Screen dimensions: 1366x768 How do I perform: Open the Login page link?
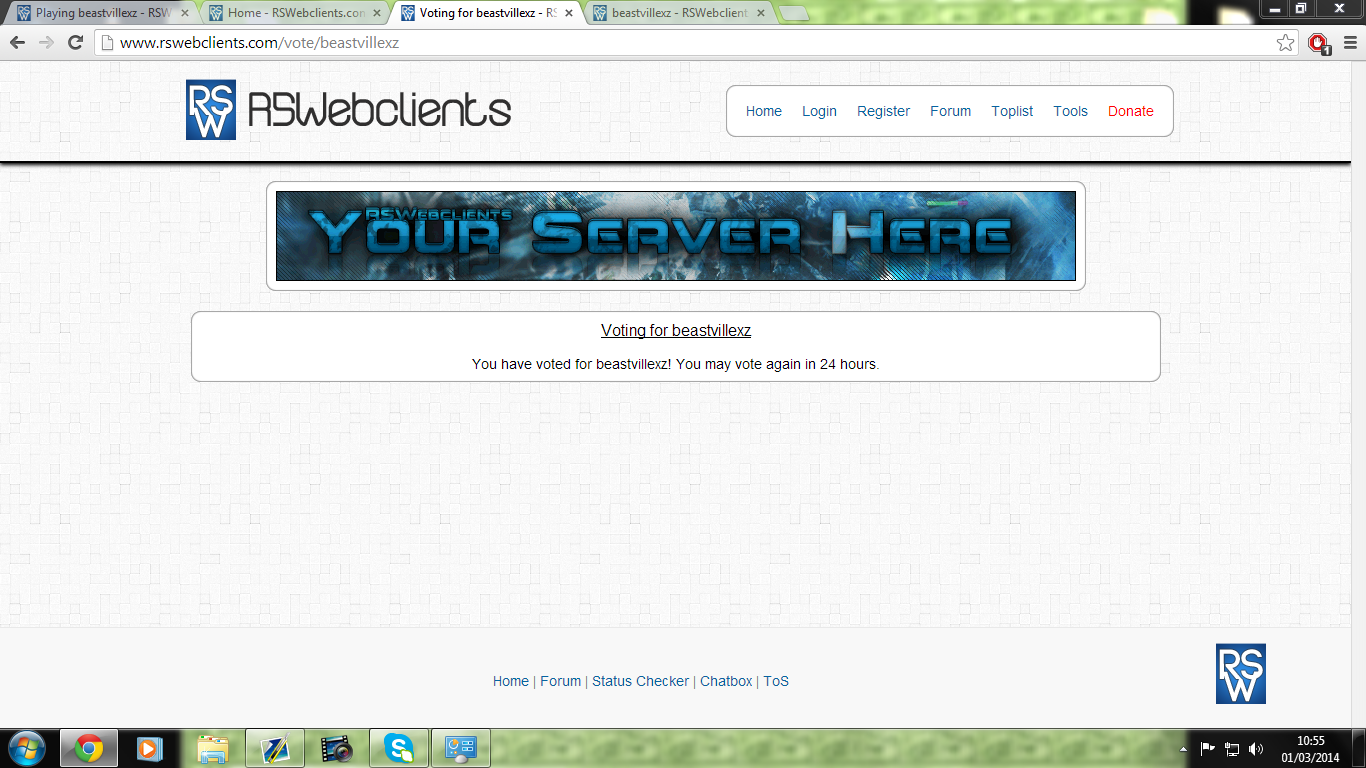pos(819,111)
